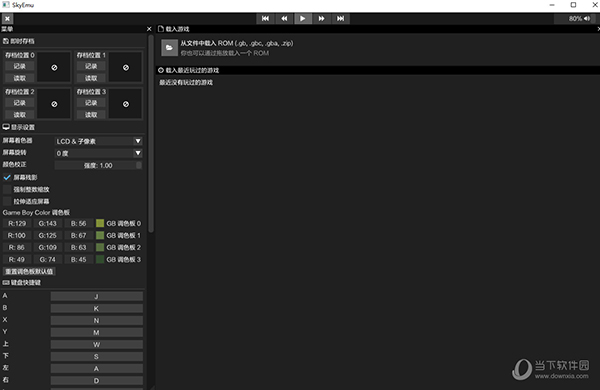Click the rewind playback icon
This screenshot has height=390, width=600.
(284, 18)
